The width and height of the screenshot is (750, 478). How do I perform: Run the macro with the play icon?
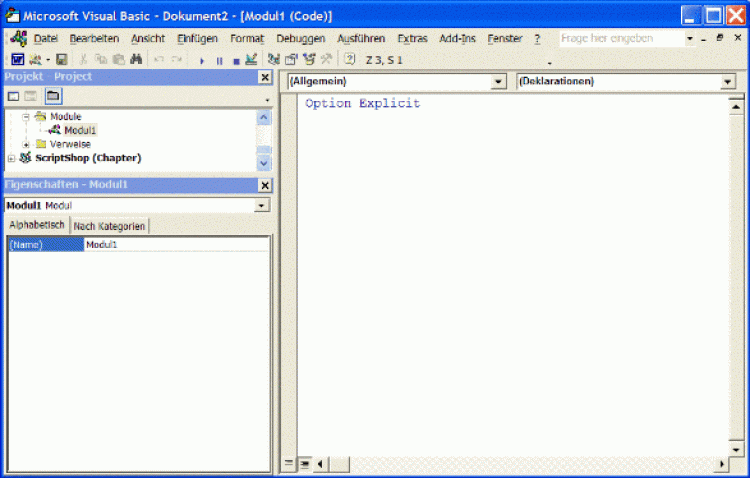point(202,60)
